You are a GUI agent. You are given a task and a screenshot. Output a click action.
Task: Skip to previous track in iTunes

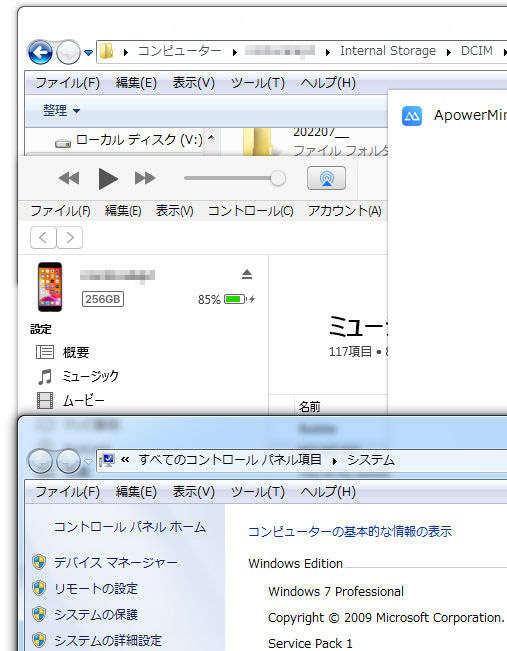pos(69,179)
